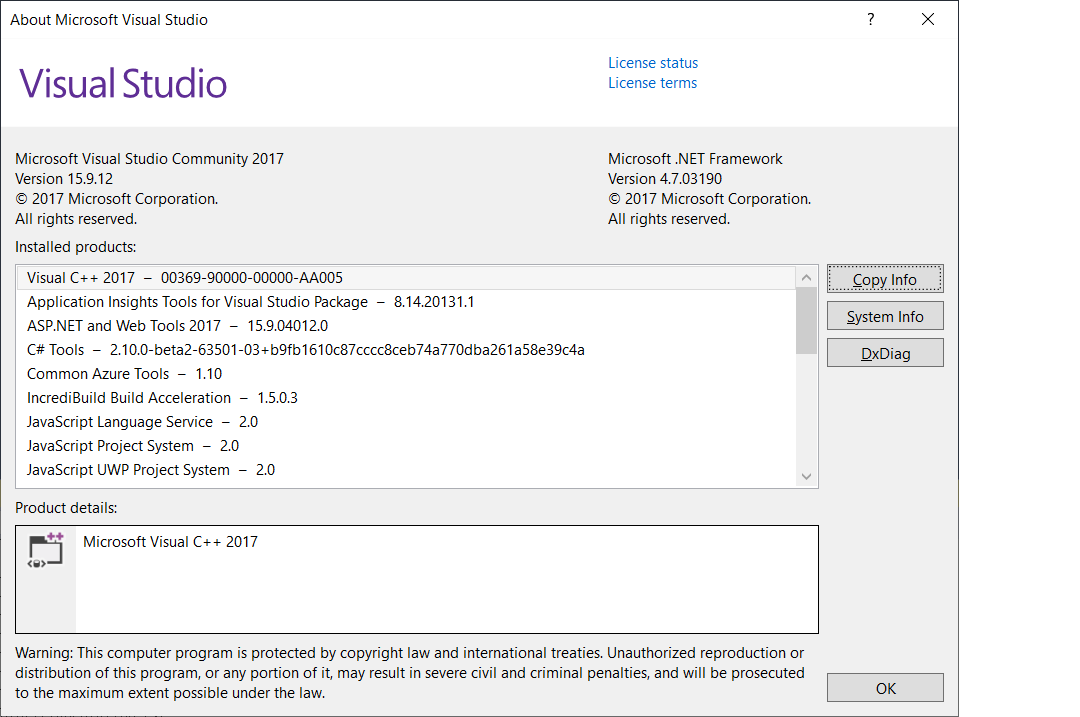The height and width of the screenshot is (717, 1080).
Task: Choose Common Azure Tools in the list
Action: (124, 374)
